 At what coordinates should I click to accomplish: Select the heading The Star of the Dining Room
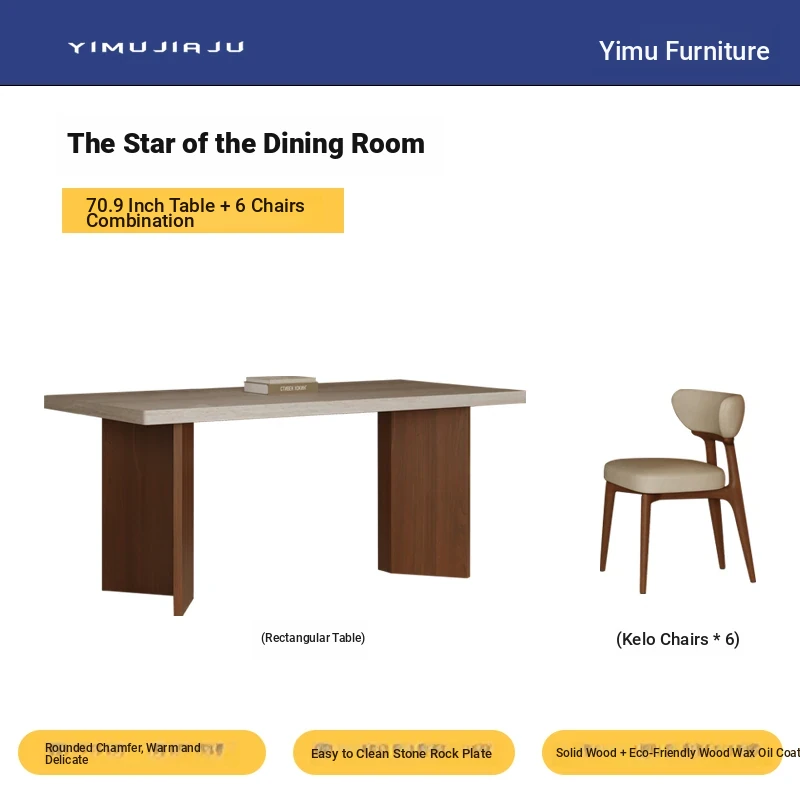[246, 143]
